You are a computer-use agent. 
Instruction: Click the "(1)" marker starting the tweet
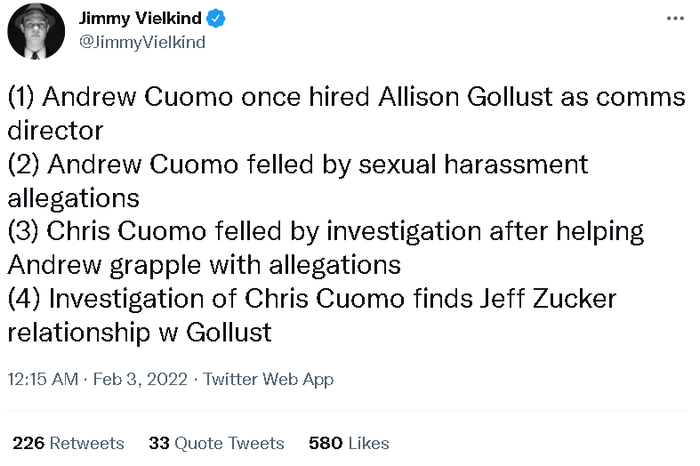point(23,98)
